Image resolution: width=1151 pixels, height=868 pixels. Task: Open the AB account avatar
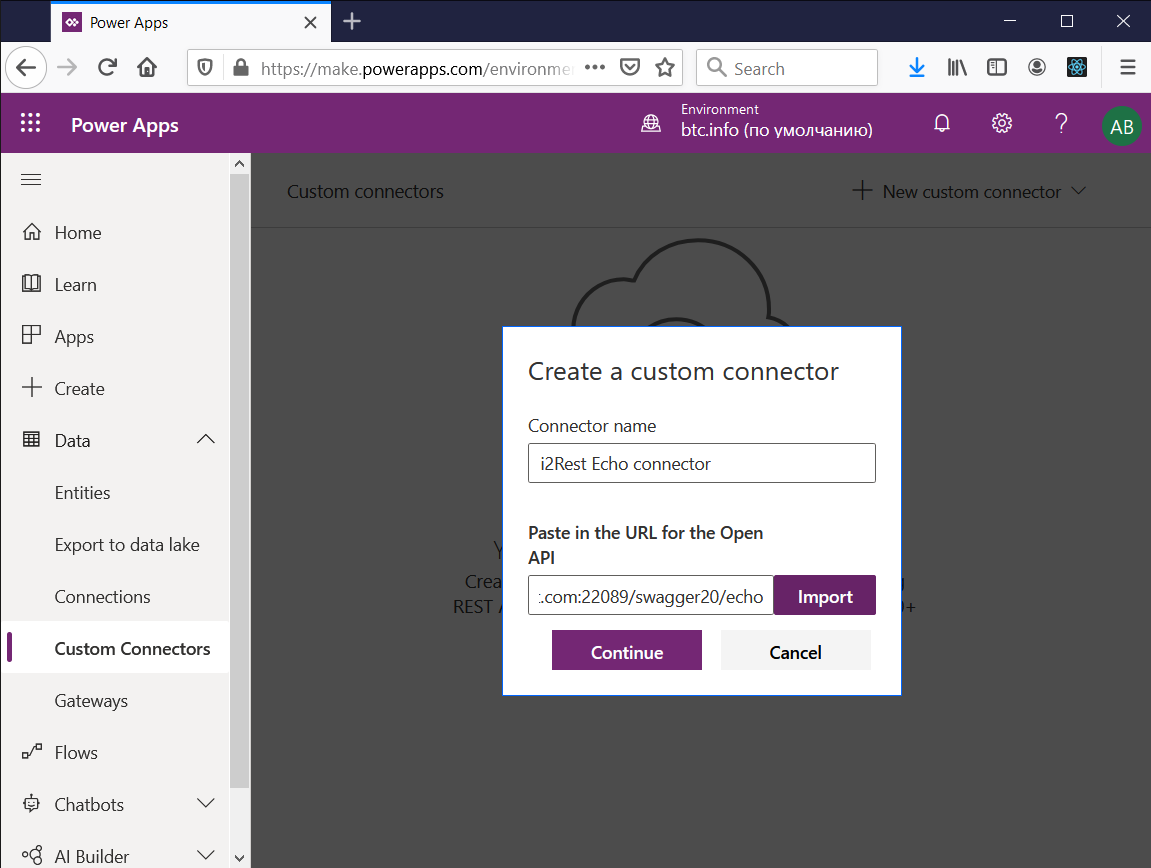(x=1121, y=126)
